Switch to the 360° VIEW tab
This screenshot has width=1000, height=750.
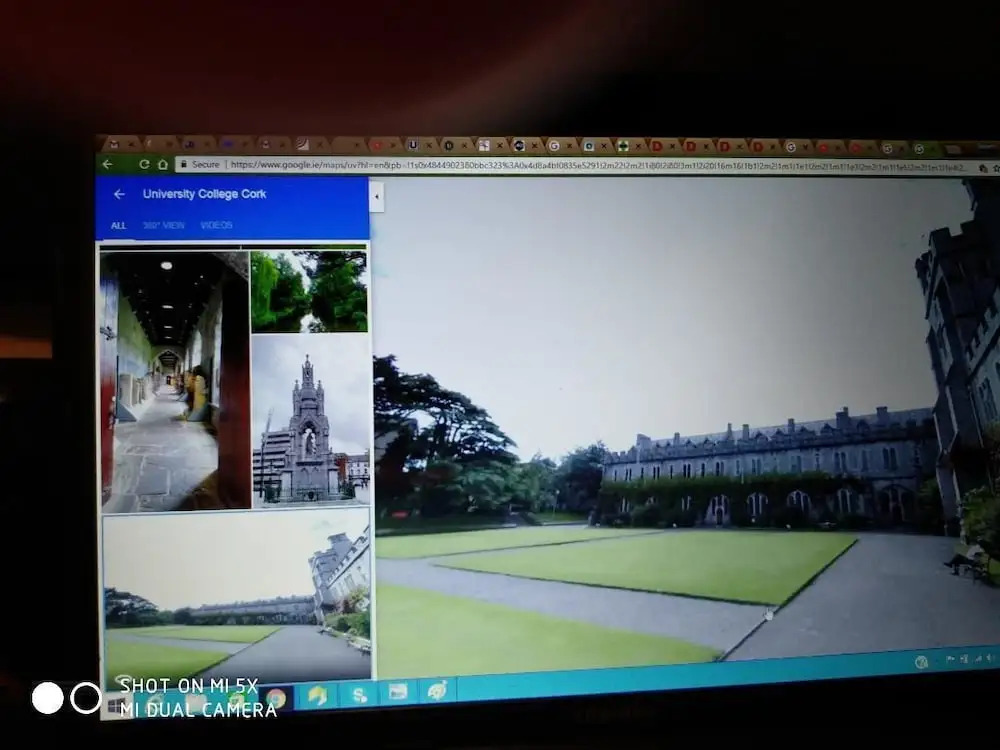164,226
